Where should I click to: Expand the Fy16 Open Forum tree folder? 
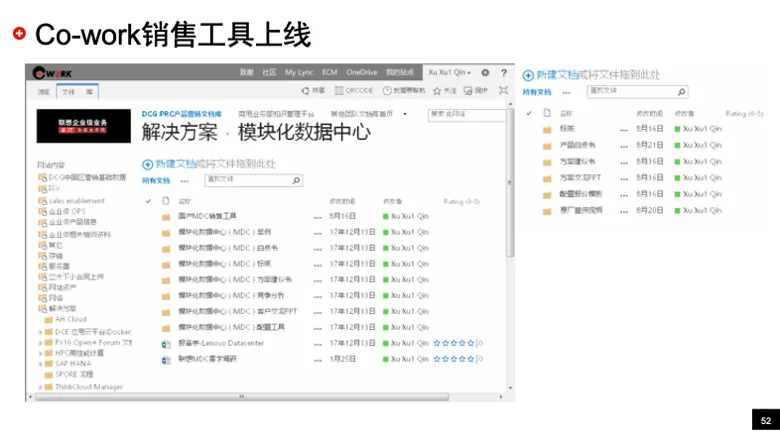[40, 343]
